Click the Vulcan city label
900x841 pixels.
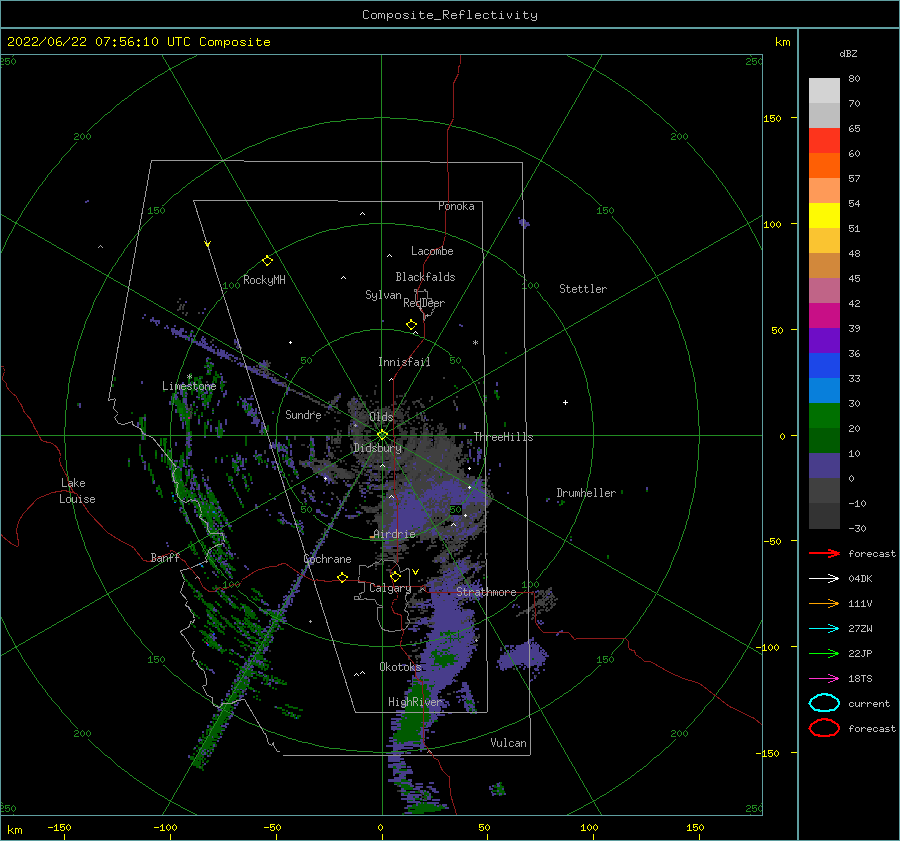pos(508,743)
